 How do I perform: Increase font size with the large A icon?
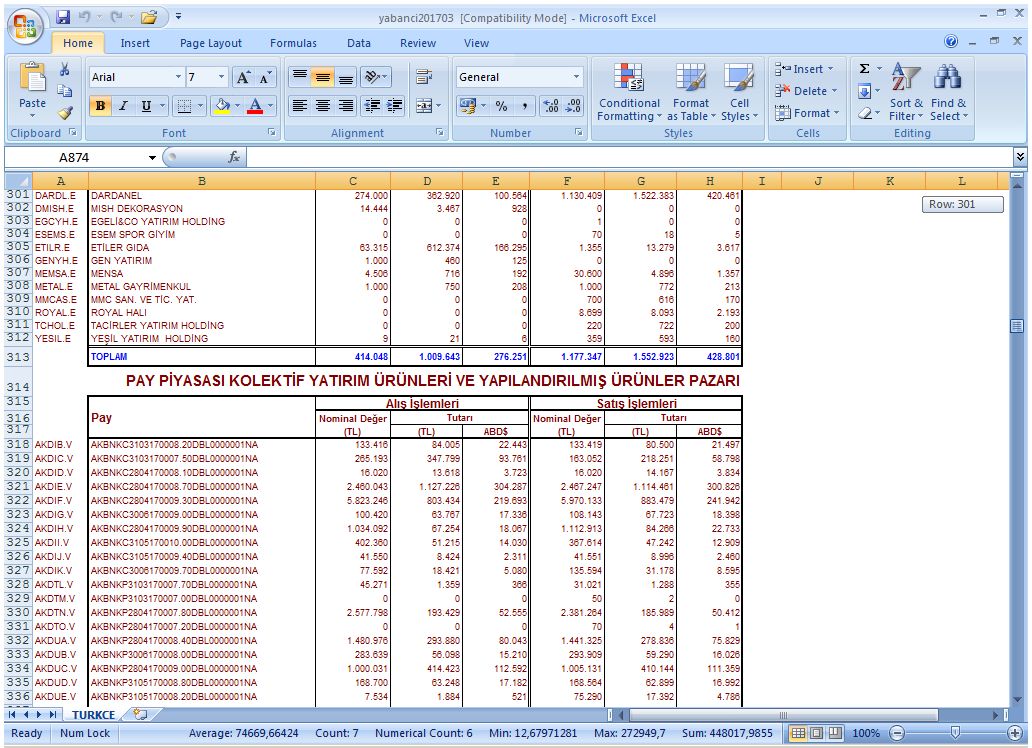coord(243,78)
